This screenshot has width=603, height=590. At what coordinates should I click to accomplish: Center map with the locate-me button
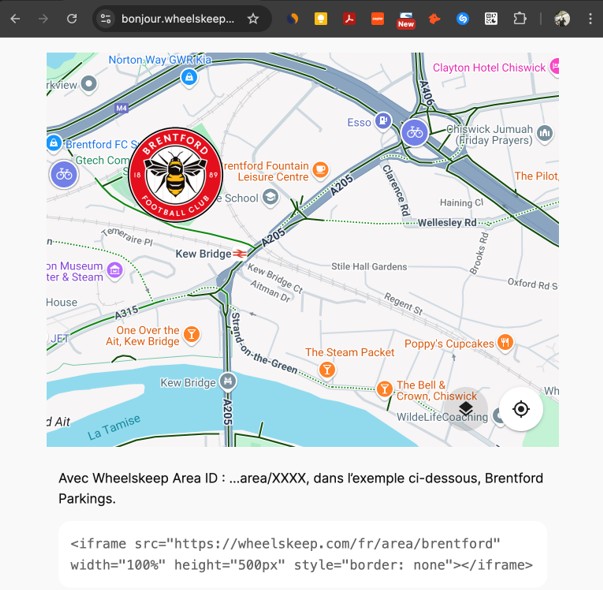(521, 408)
